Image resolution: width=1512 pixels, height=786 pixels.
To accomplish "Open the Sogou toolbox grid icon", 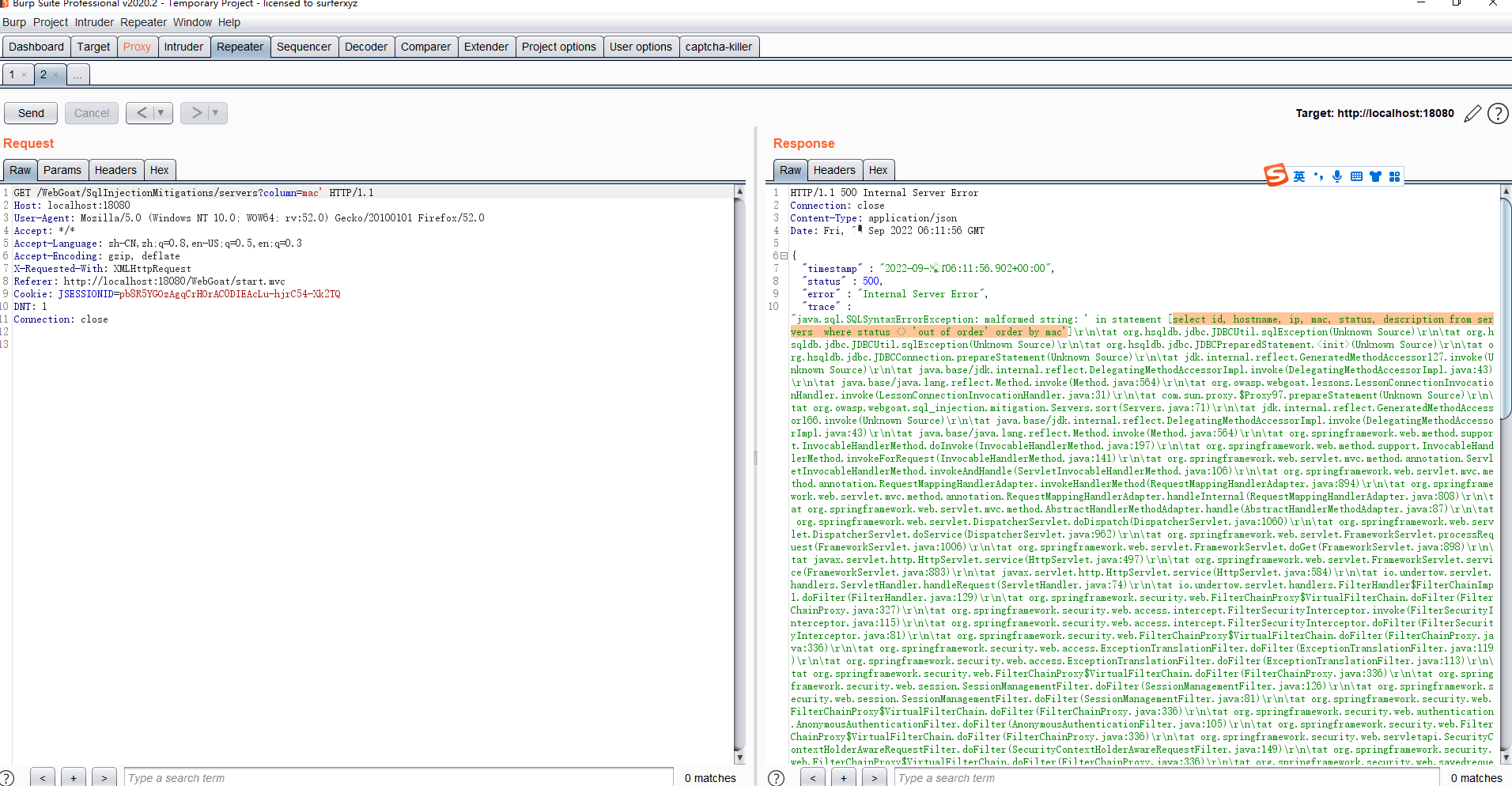I will point(1394,176).
